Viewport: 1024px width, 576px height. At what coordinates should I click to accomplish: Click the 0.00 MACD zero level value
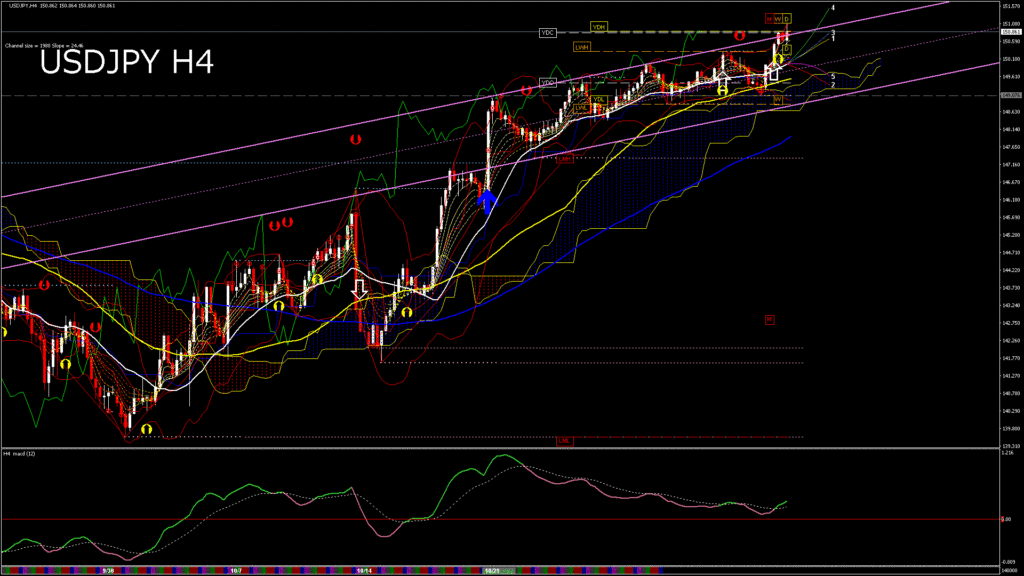pos(1006,519)
